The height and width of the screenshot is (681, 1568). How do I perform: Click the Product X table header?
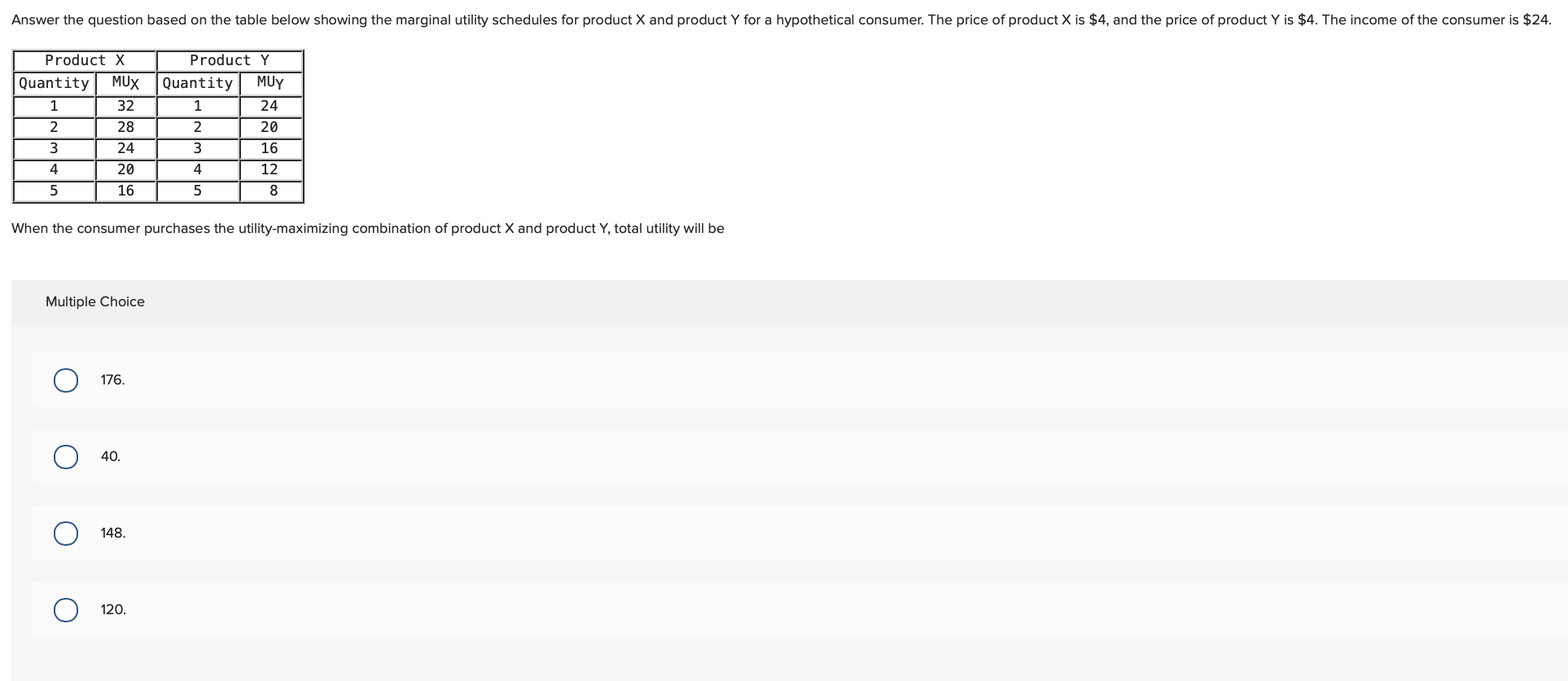[x=85, y=60]
